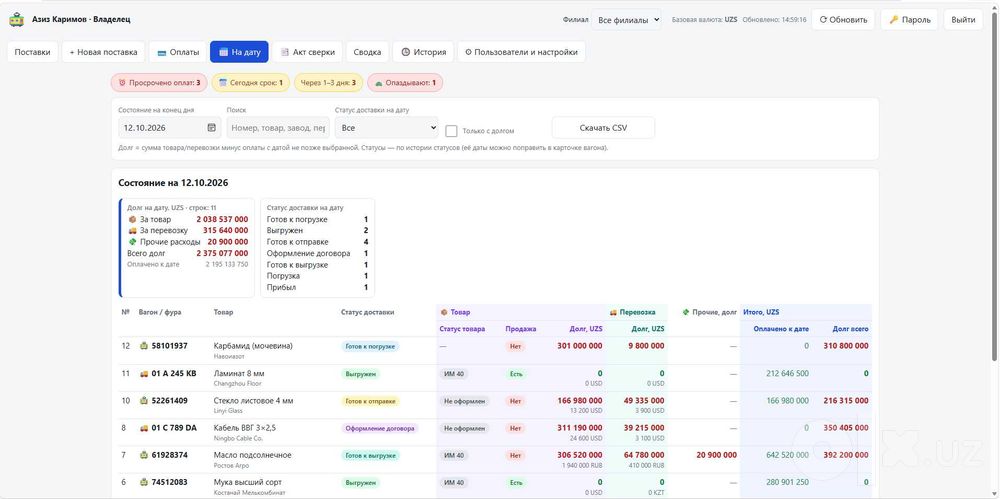Screen dimensions: 1000x499
Task: Click the Долг всего column header
Action: click(850, 329)
